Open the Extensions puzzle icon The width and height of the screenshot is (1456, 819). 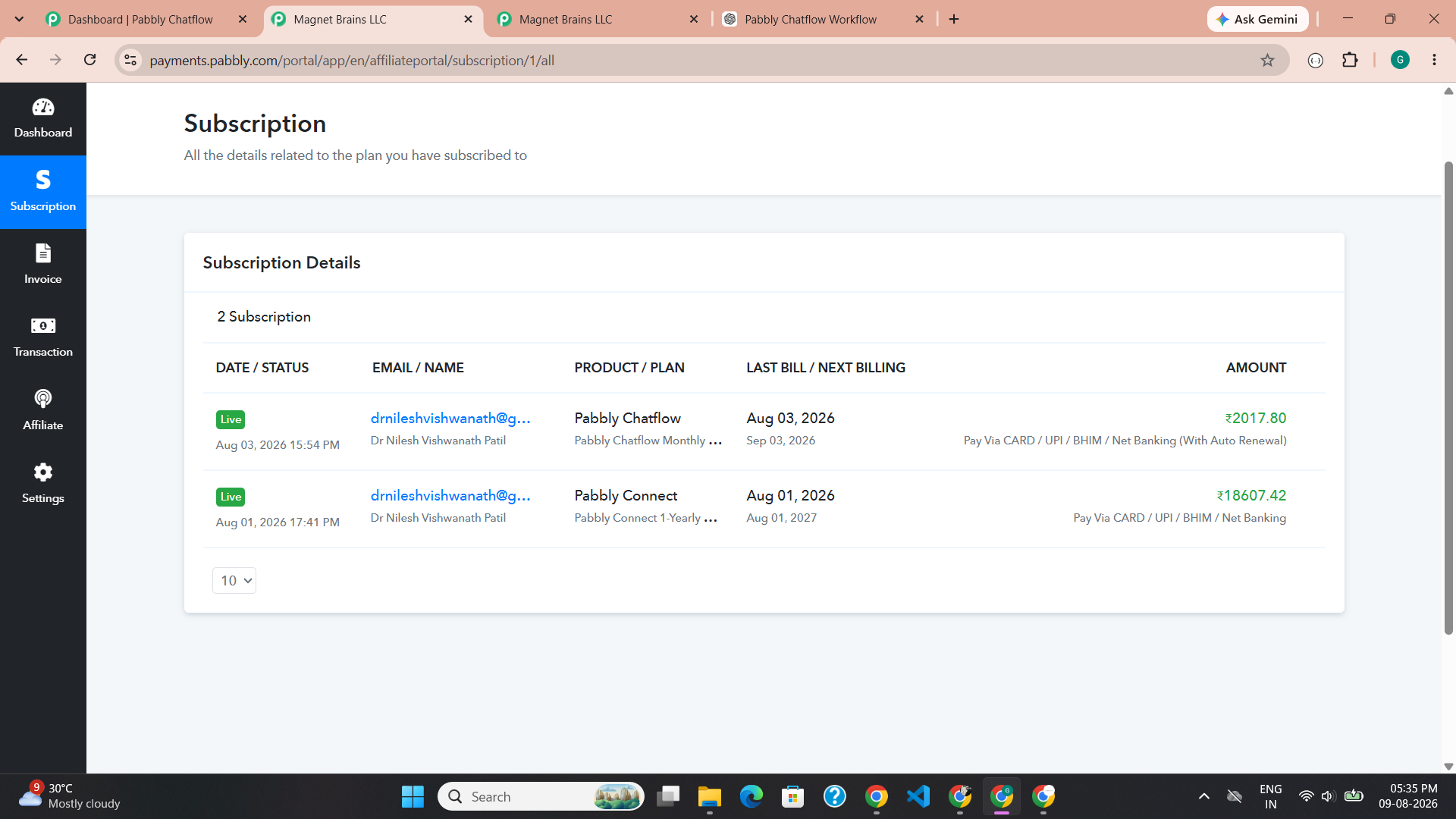click(x=1350, y=60)
